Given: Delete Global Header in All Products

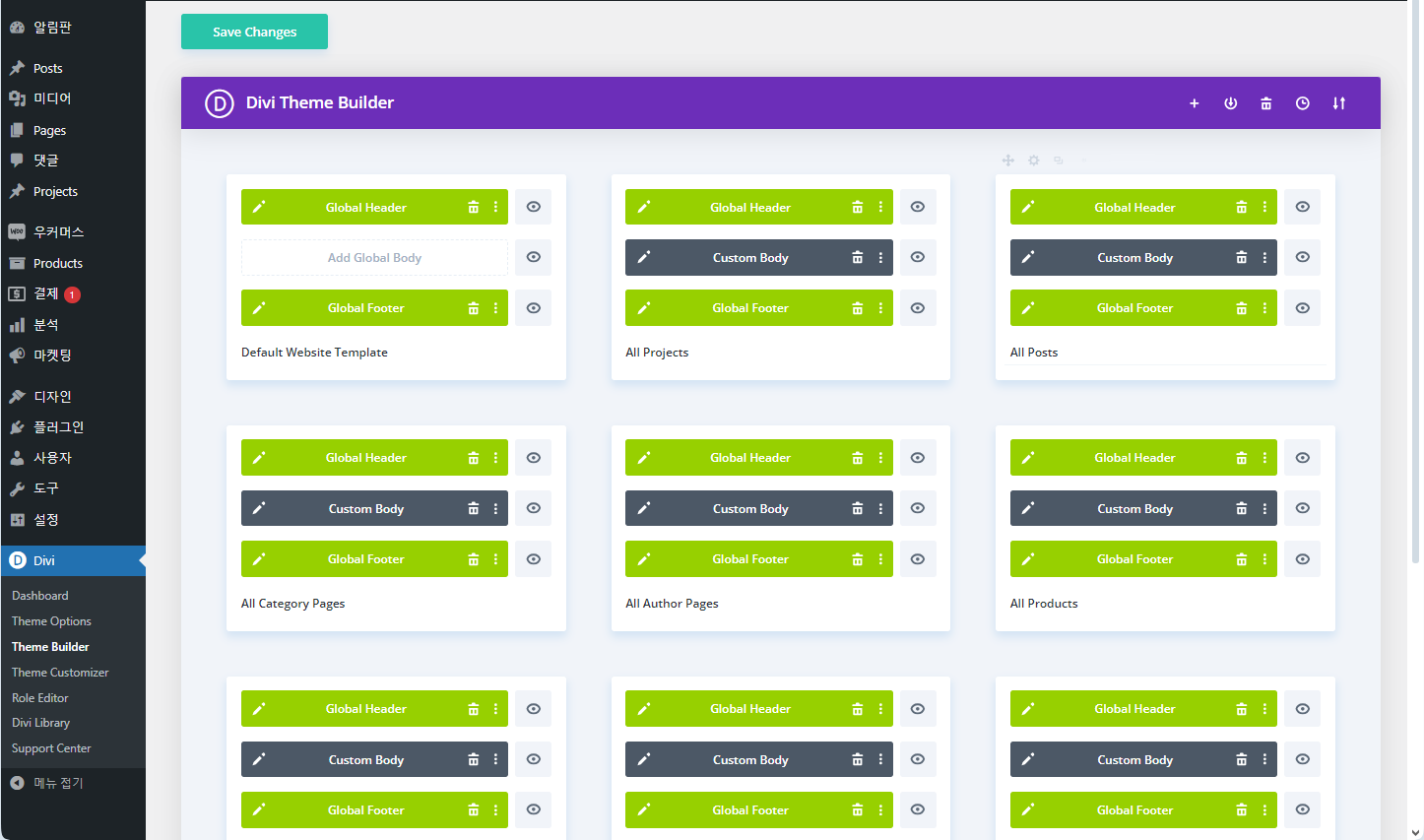Looking at the screenshot, I should click(x=1241, y=458).
